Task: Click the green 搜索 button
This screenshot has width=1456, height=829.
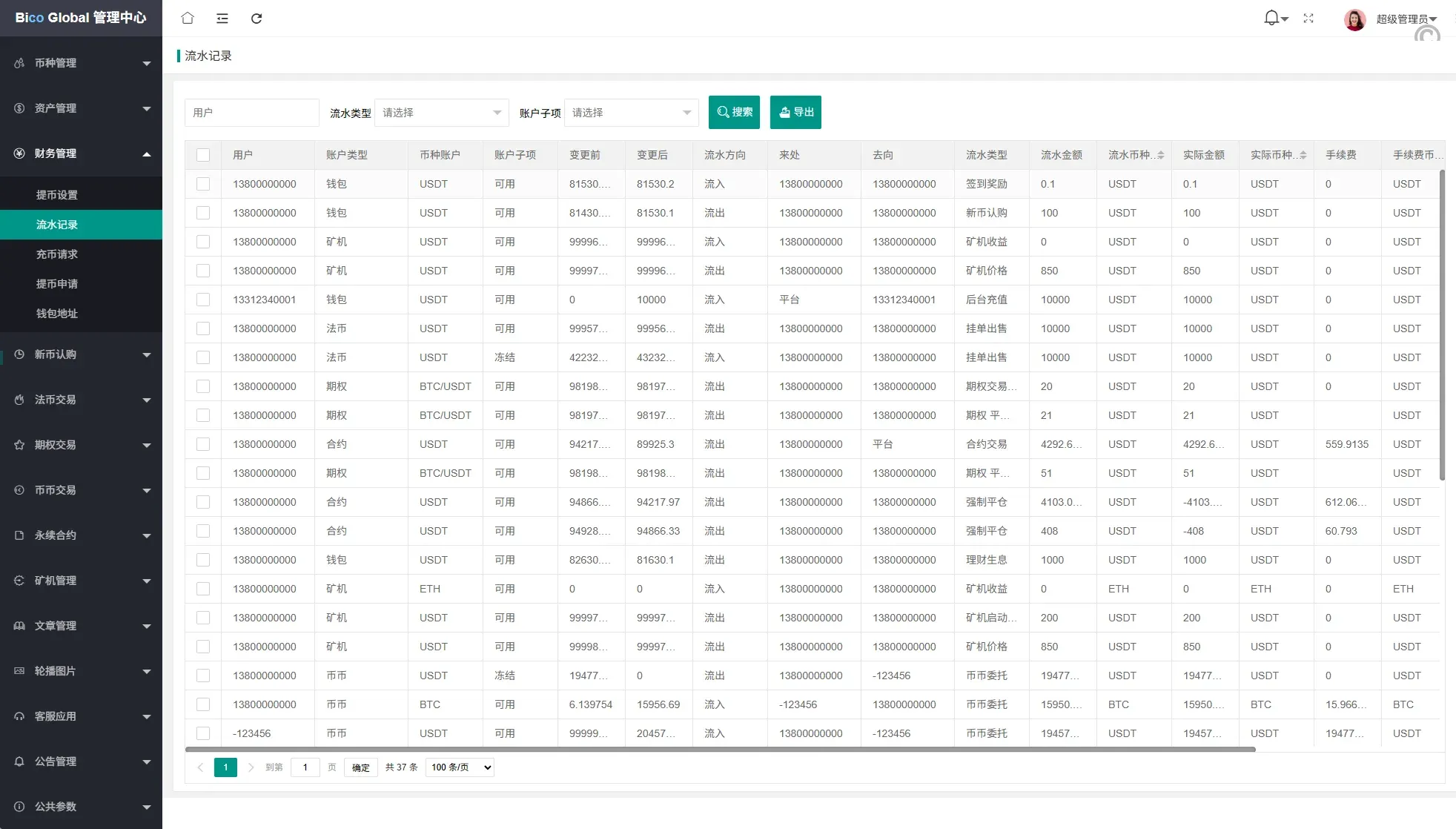Action: [734, 113]
